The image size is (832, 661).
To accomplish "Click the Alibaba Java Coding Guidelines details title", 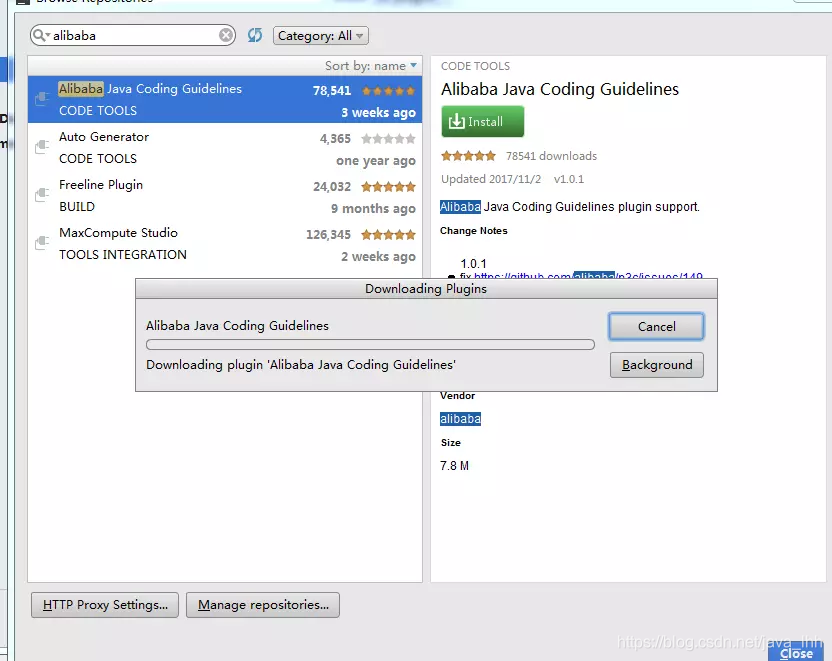I will 560,89.
